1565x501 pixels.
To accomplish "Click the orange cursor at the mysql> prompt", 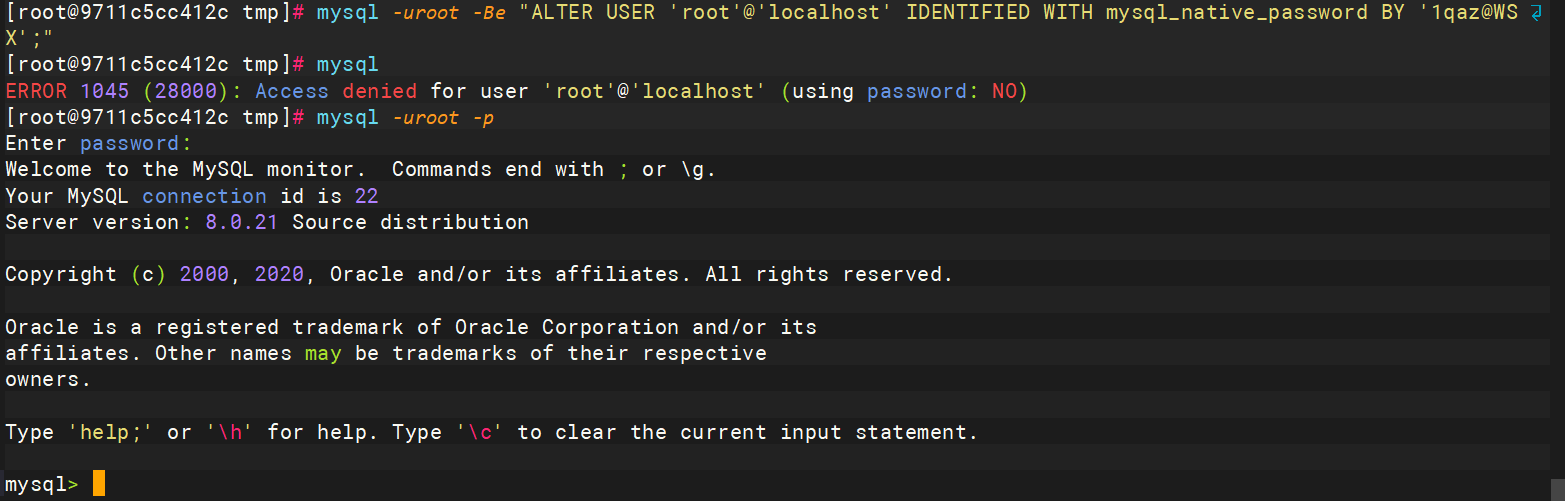I will tap(99, 484).
